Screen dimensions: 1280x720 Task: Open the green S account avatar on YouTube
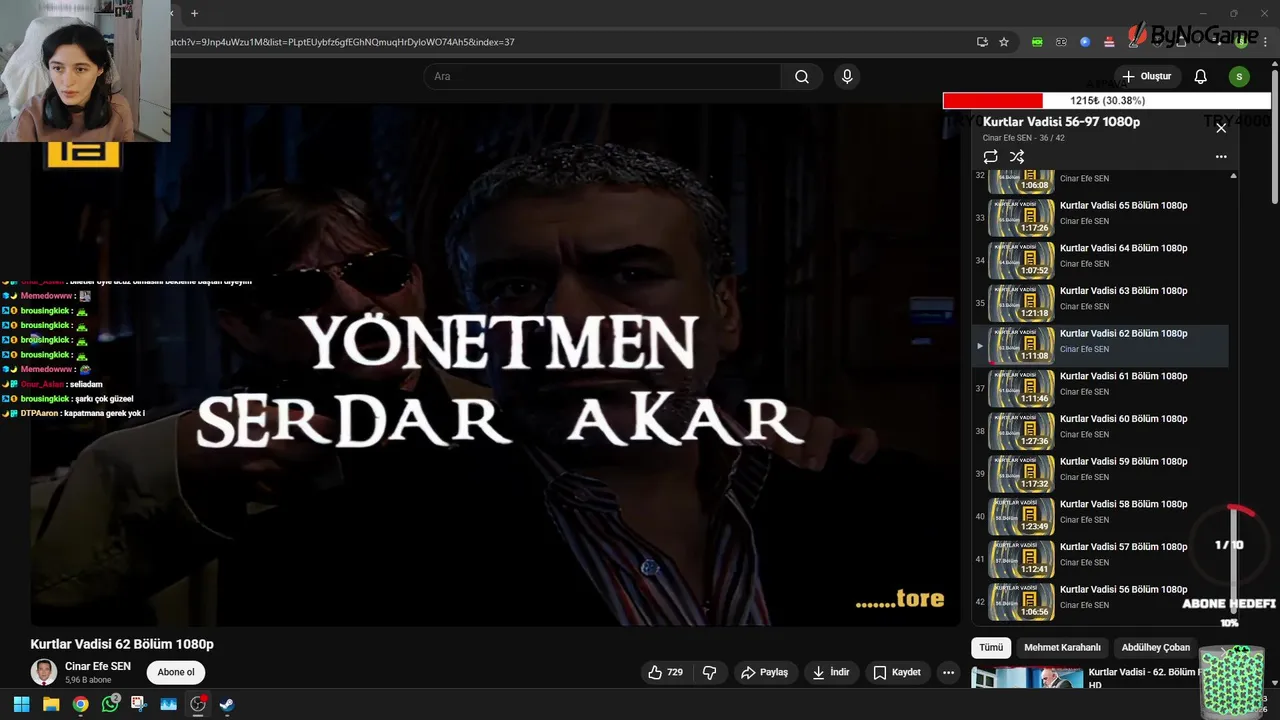pyautogui.click(x=1239, y=77)
